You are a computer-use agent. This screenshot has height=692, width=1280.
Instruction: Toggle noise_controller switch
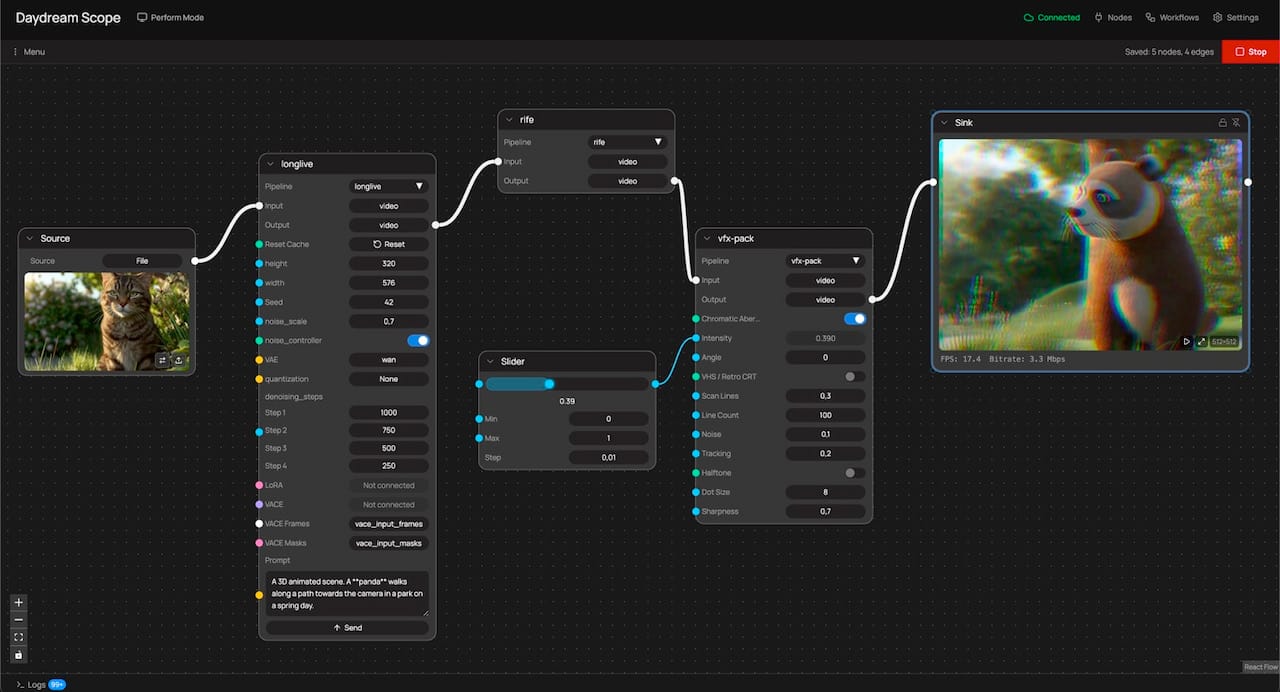tap(418, 341)
